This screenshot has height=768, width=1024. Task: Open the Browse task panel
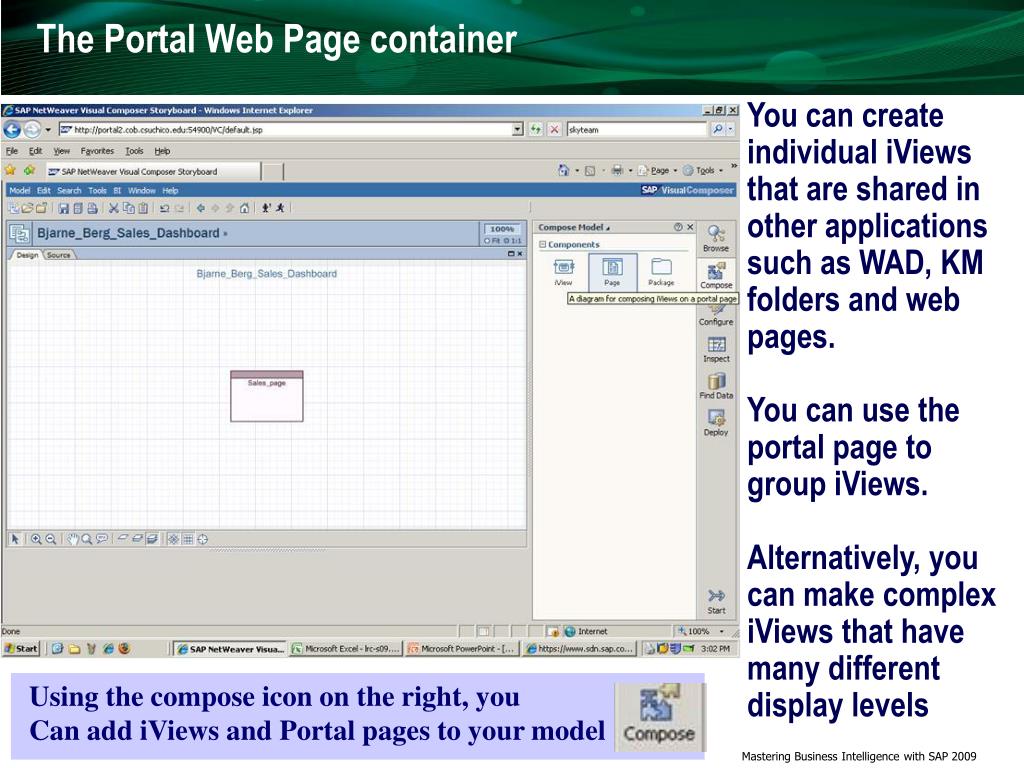pyautogui.click(x=716, y=239)
